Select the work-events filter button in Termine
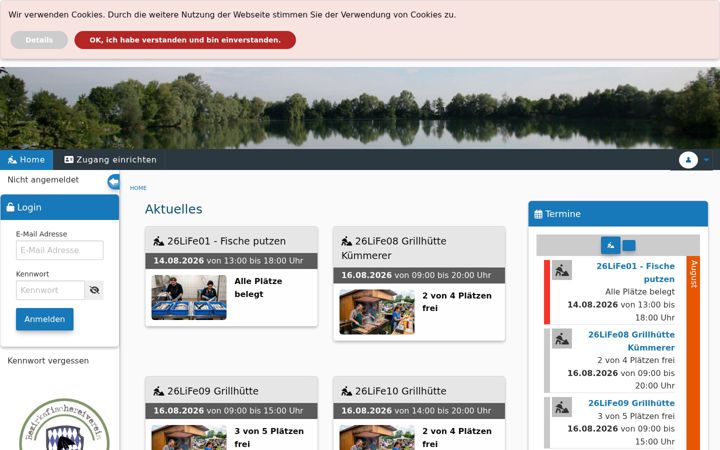 click(x=611, y=245)
